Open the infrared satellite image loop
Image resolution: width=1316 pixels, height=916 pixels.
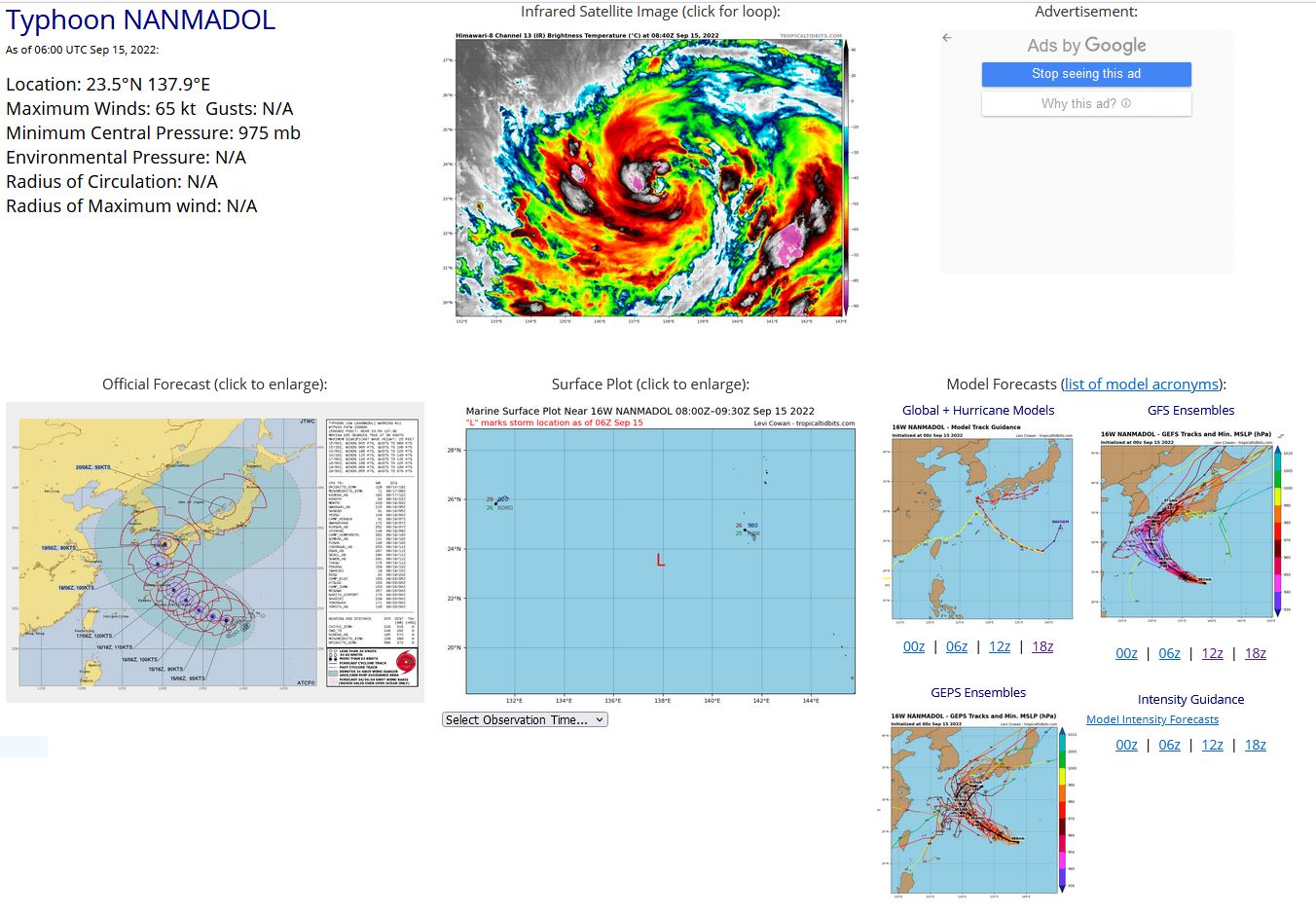(x=650, y=175)
